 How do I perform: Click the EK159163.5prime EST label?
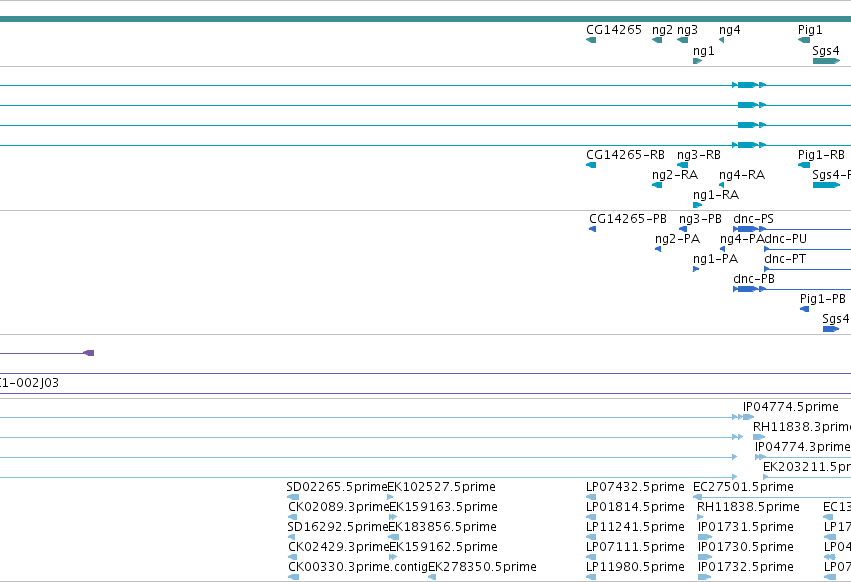(443, 507)
